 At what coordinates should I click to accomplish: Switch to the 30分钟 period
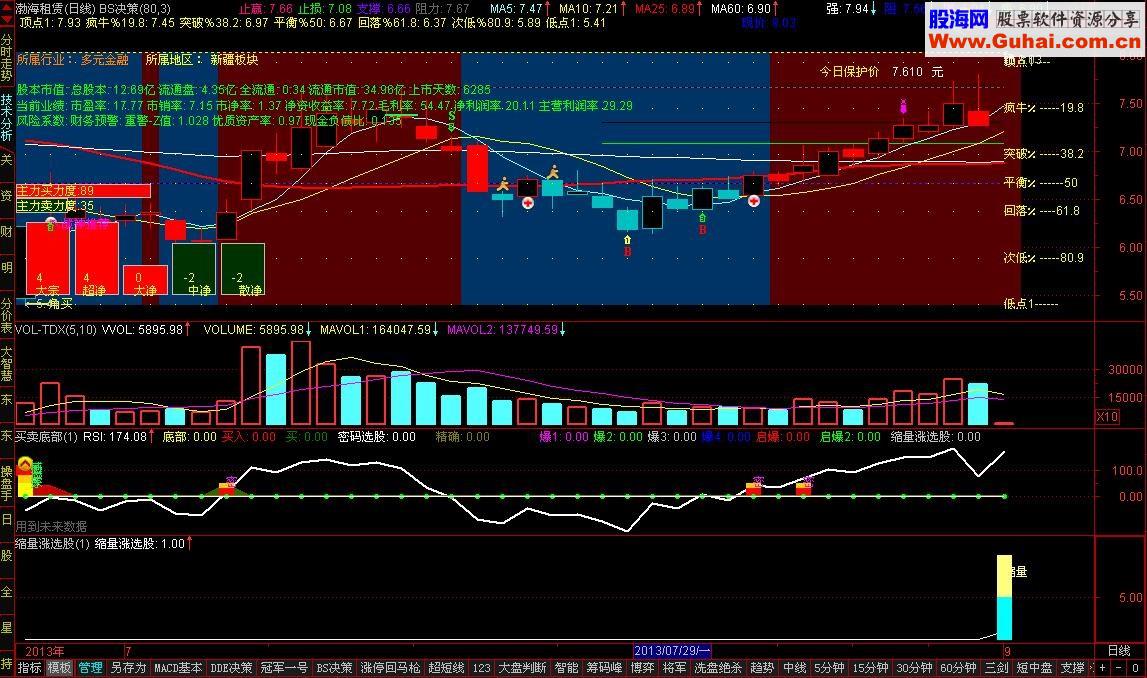pos(914,668)
